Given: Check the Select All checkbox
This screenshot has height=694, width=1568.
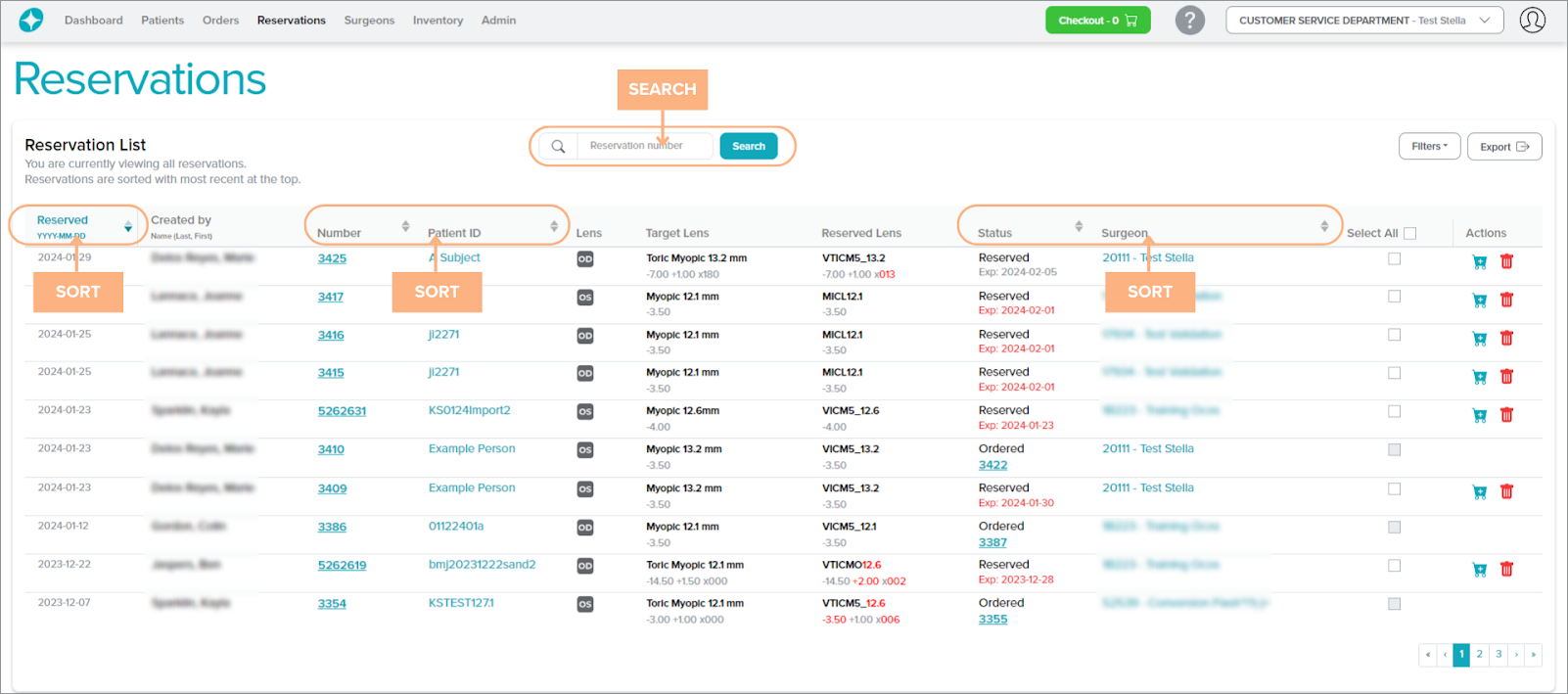Looking at the screenshot, I should pos(1409,233).
